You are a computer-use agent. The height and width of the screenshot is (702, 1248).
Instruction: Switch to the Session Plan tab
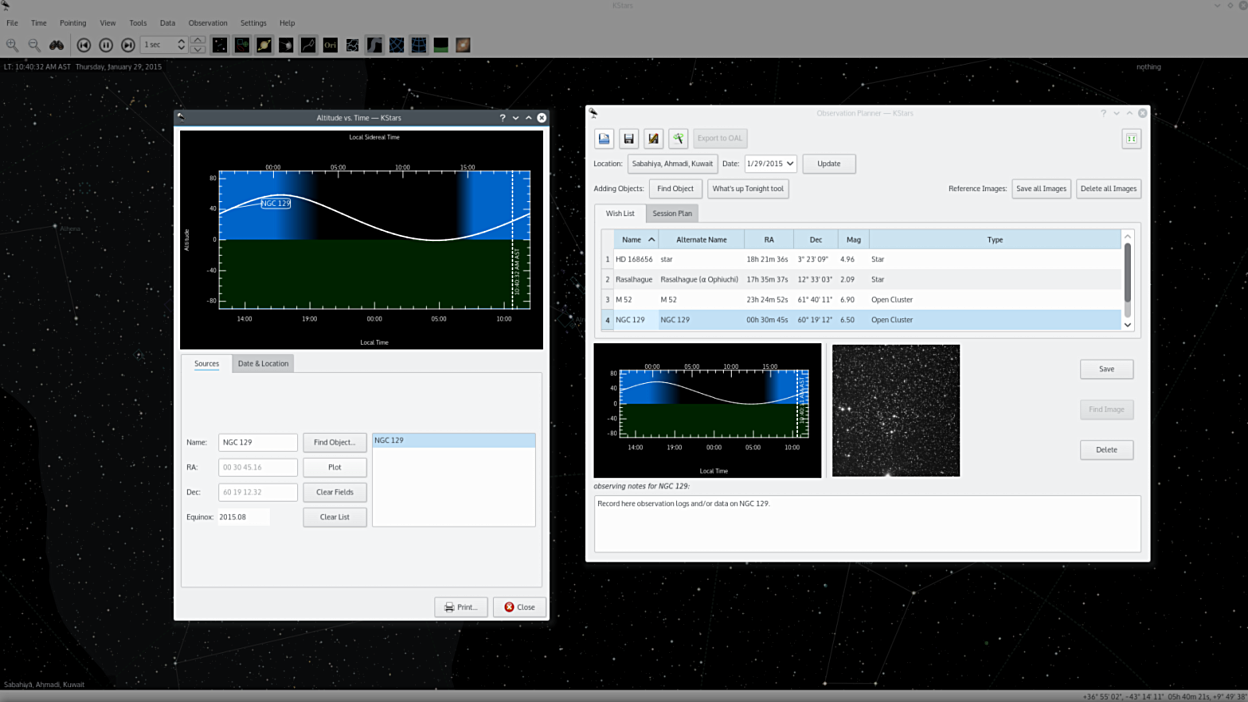[672, 213]
